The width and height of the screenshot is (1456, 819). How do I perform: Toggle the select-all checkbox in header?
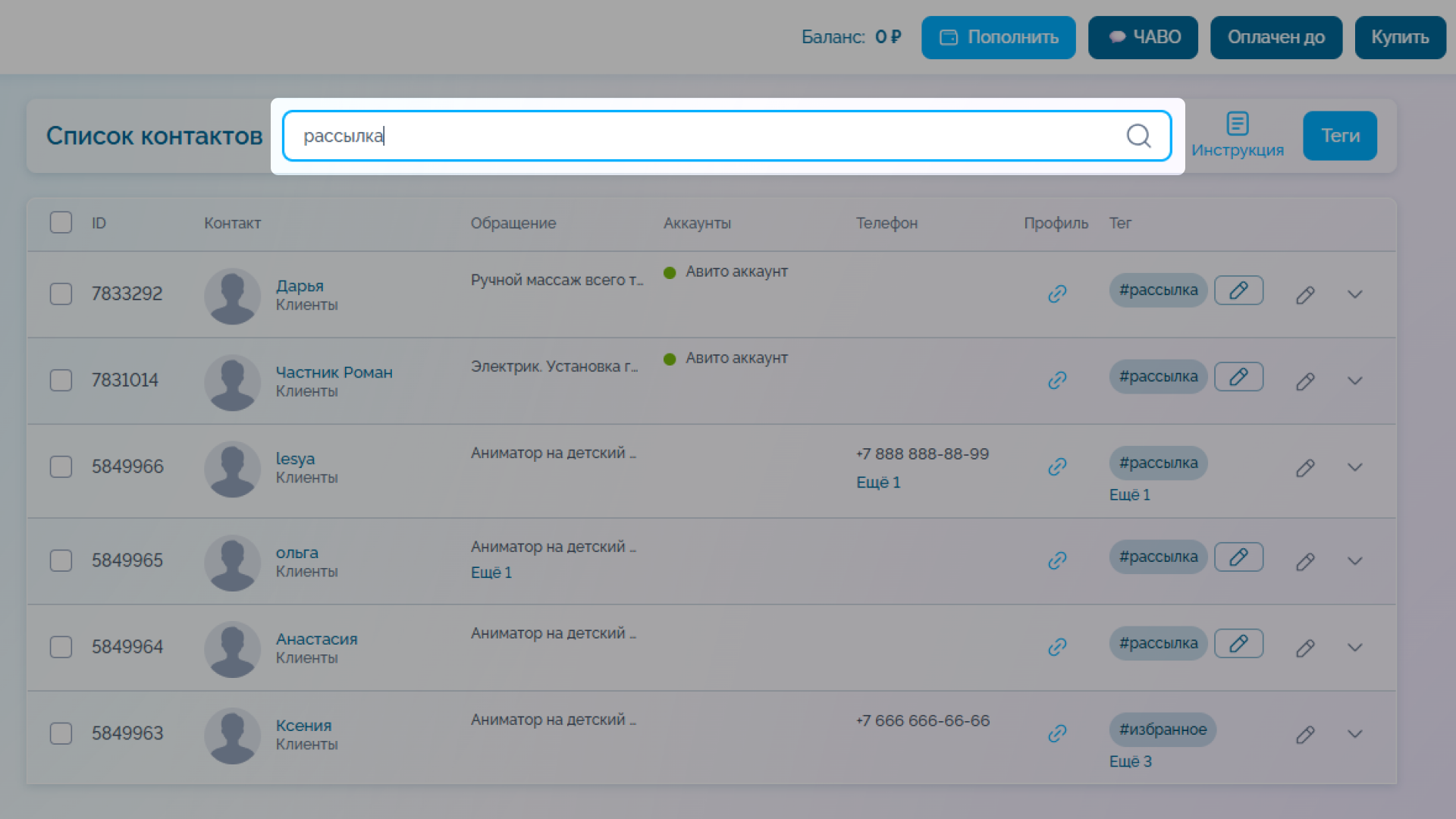coord(61,222)
